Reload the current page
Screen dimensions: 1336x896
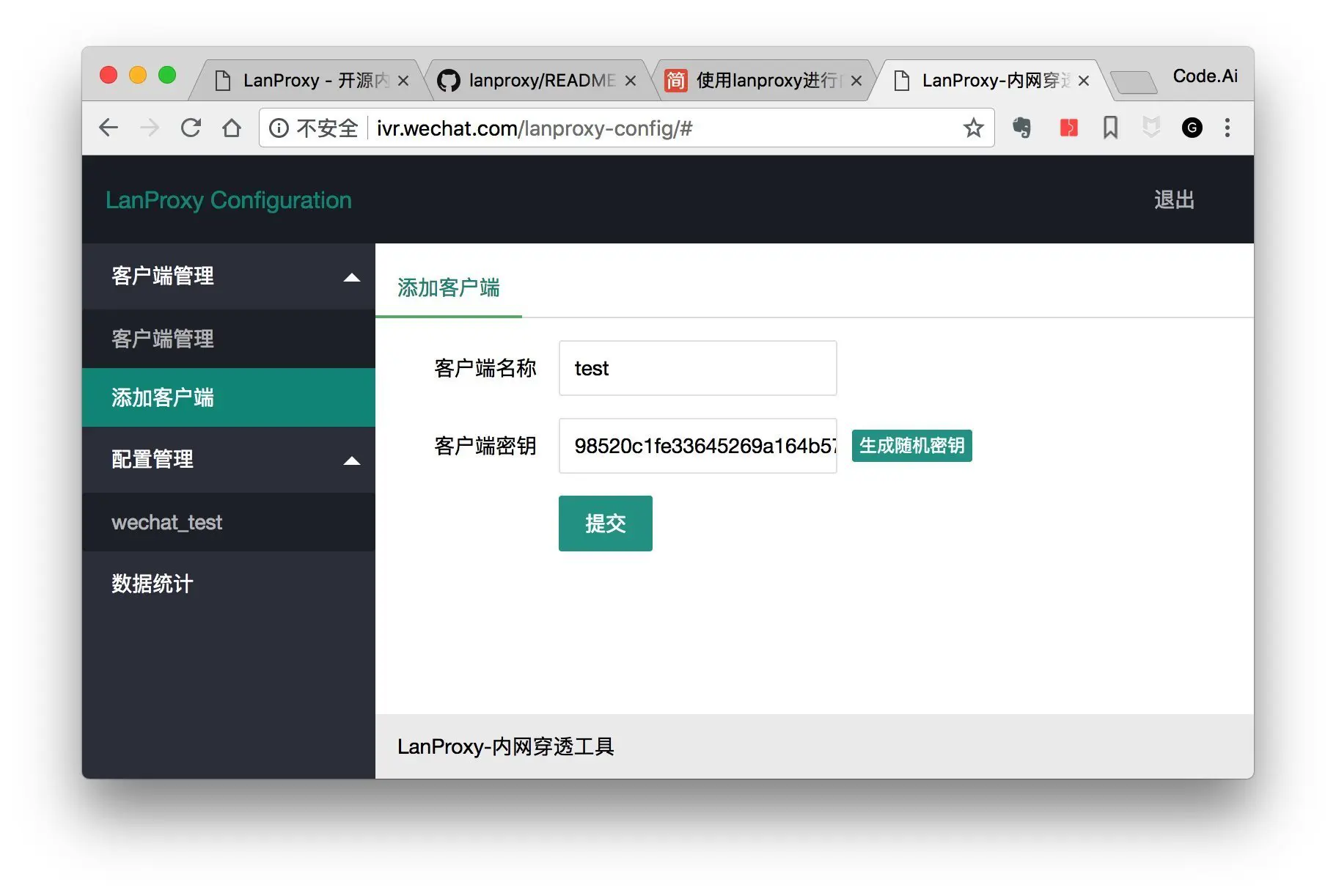click(x=191, y=128)
